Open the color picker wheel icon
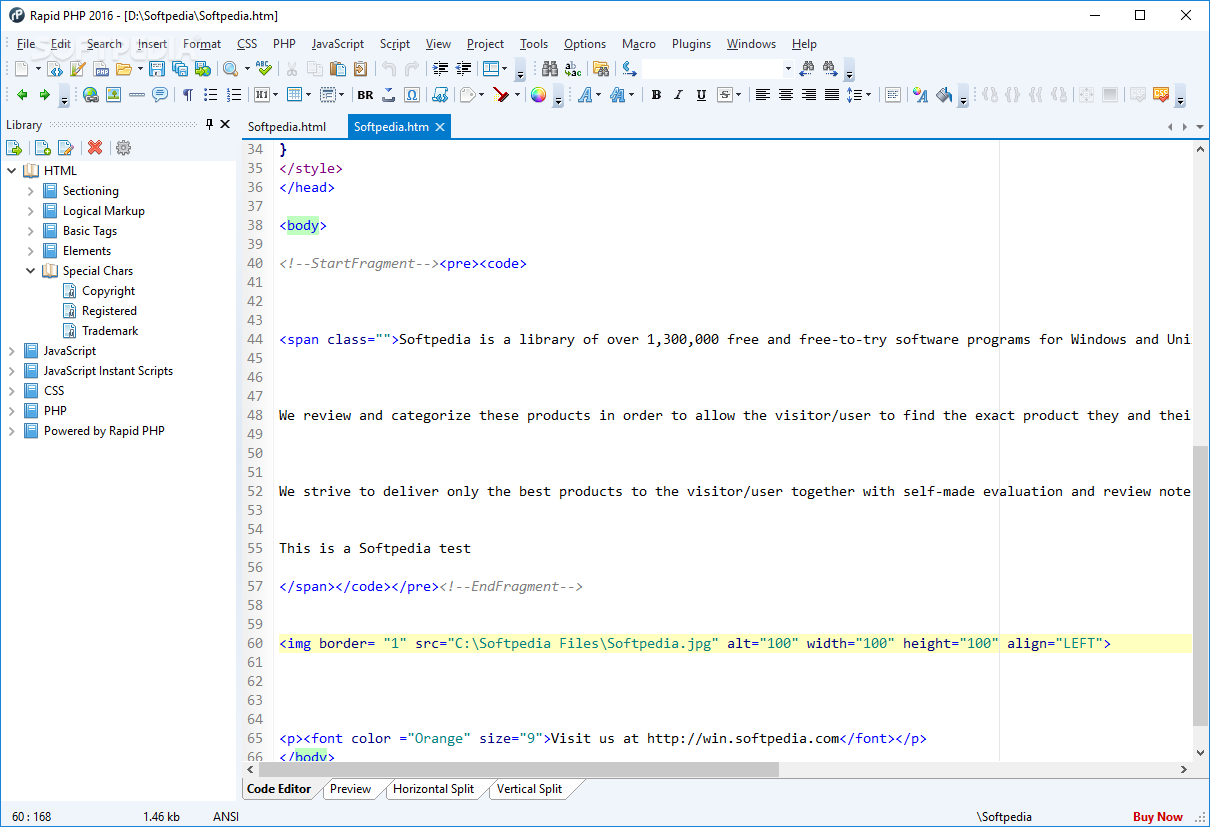This screenshot has width=1210, height=827. click(x=538, y=95)
